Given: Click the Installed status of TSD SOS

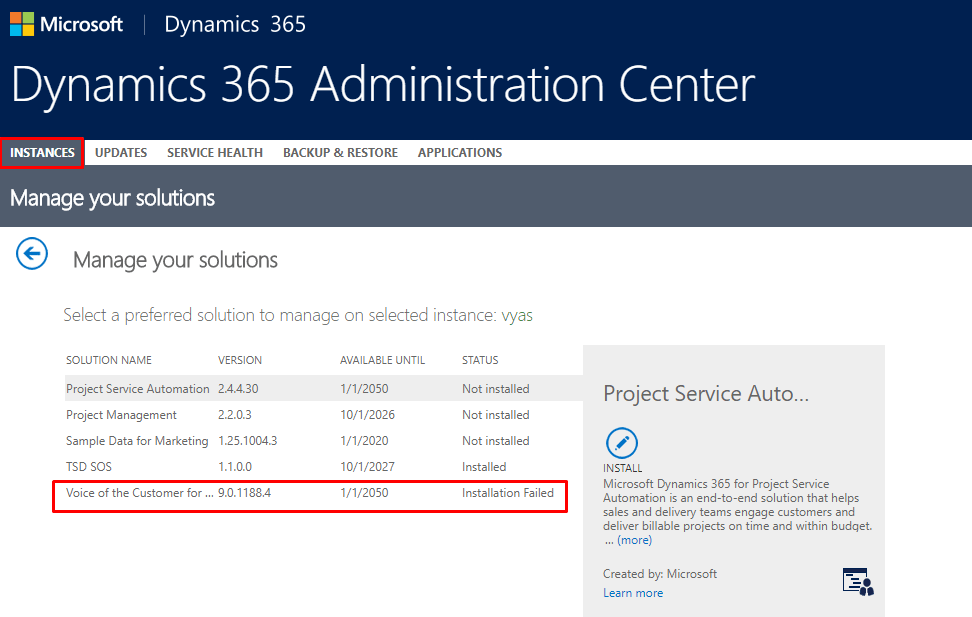Looking at the screenshot, I should [x=484, y=467].
